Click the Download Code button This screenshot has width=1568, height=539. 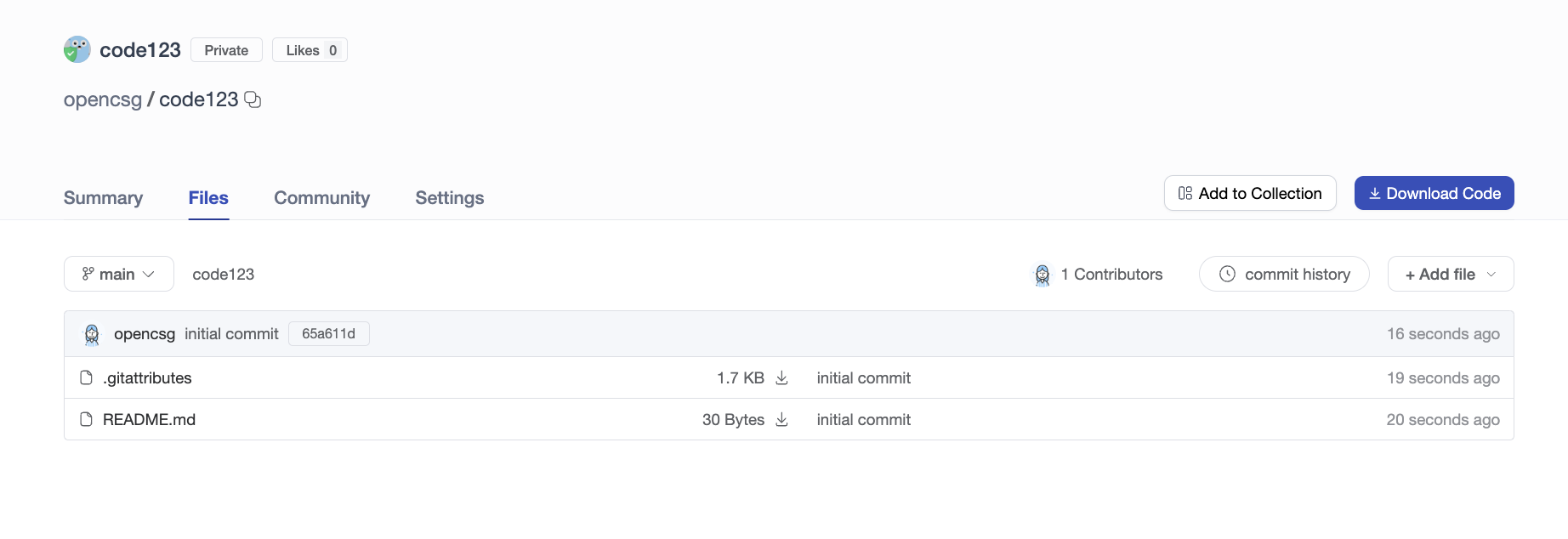pos(1434,193)
